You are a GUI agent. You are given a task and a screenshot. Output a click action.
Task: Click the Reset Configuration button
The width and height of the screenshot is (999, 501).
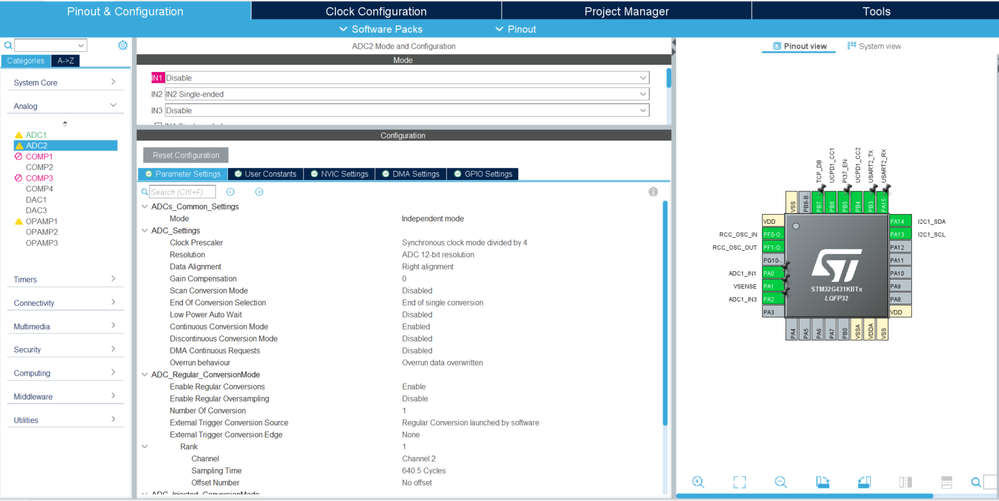[x=185, y=155]
